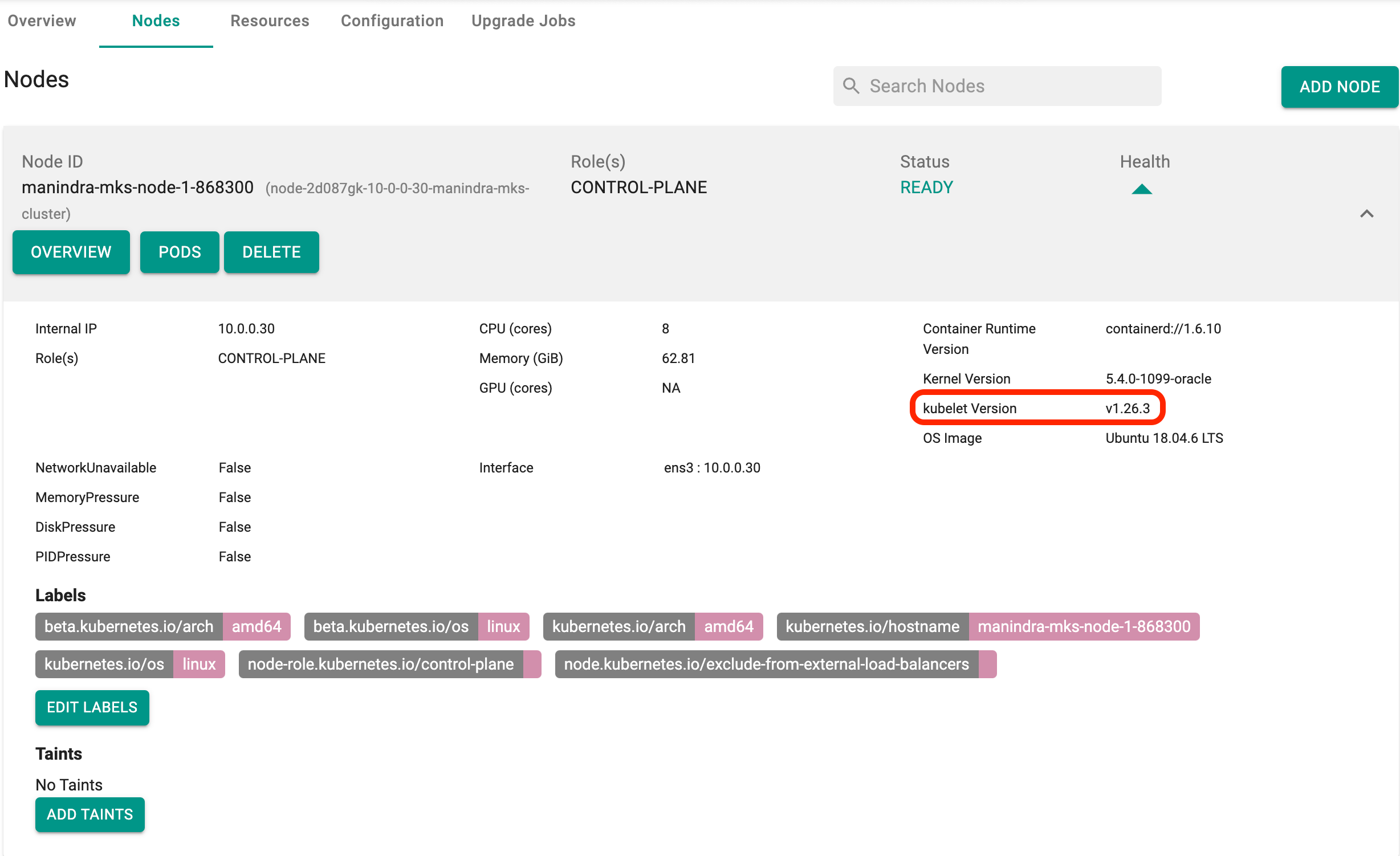
Task: Click the exclude-from-external-load-balancers label
Action: pyautogui.click(x=776, y=664)
